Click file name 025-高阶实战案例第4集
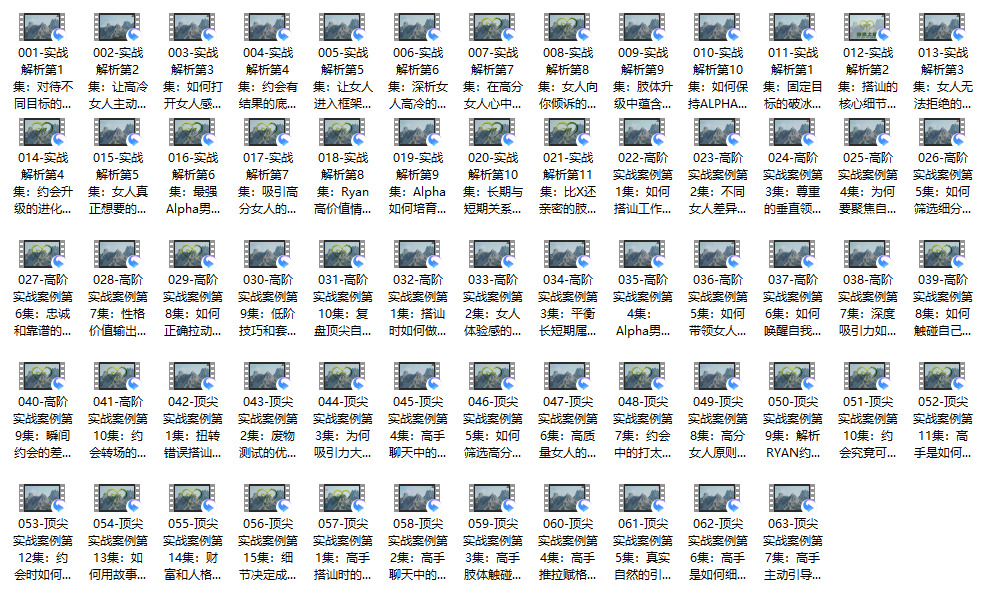This screenshot has height=596, width=981. tap(868, 183)
